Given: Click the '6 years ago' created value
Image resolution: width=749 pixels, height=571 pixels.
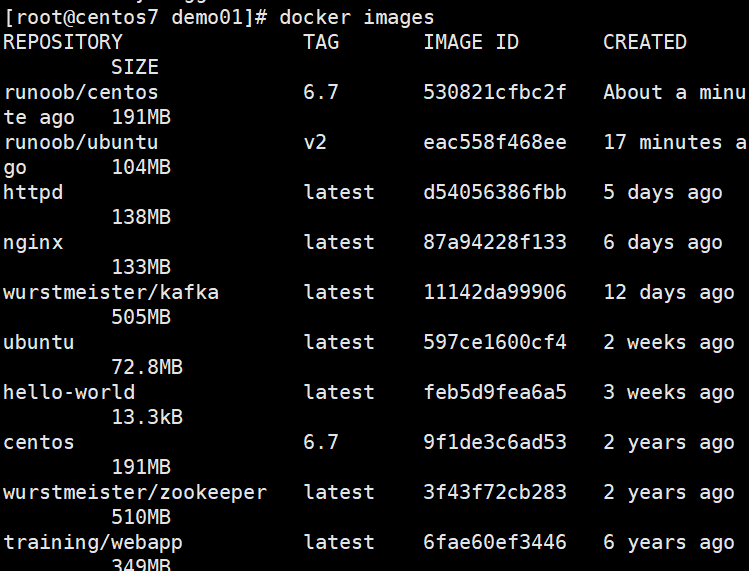Looking at the screenshot, I should pos(669,543).
